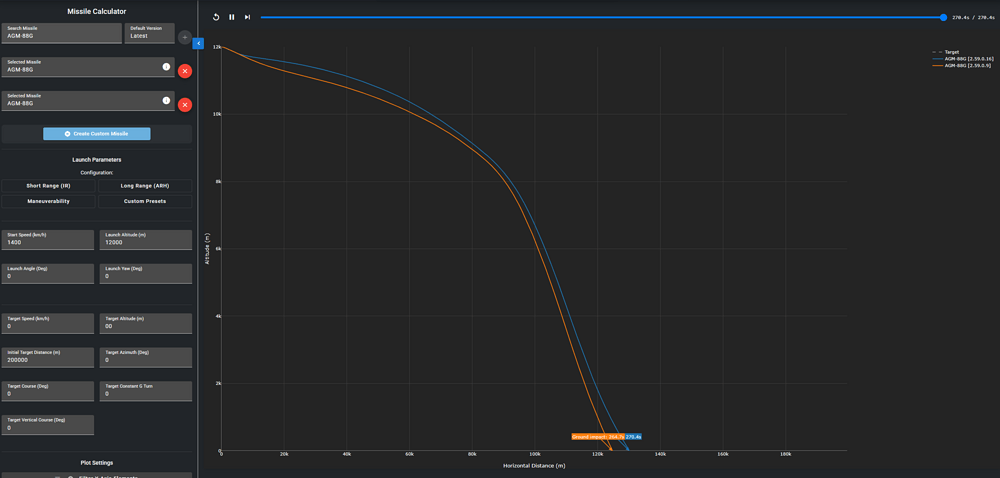Open info for the first Selected Missile
Image resolution: width=1000 pixels, height=478 pixels.
[166, 66]
